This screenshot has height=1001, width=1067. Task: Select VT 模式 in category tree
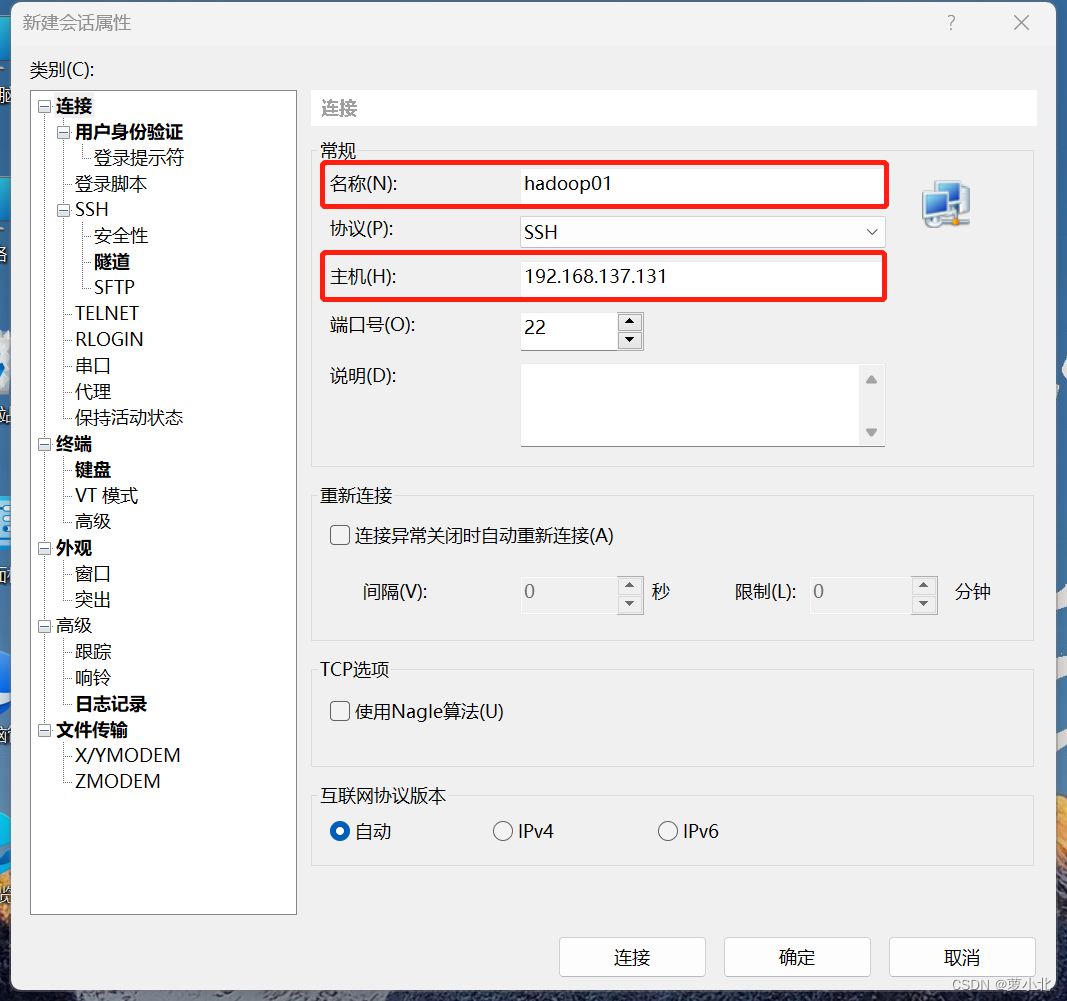click(x=107, y=495)
